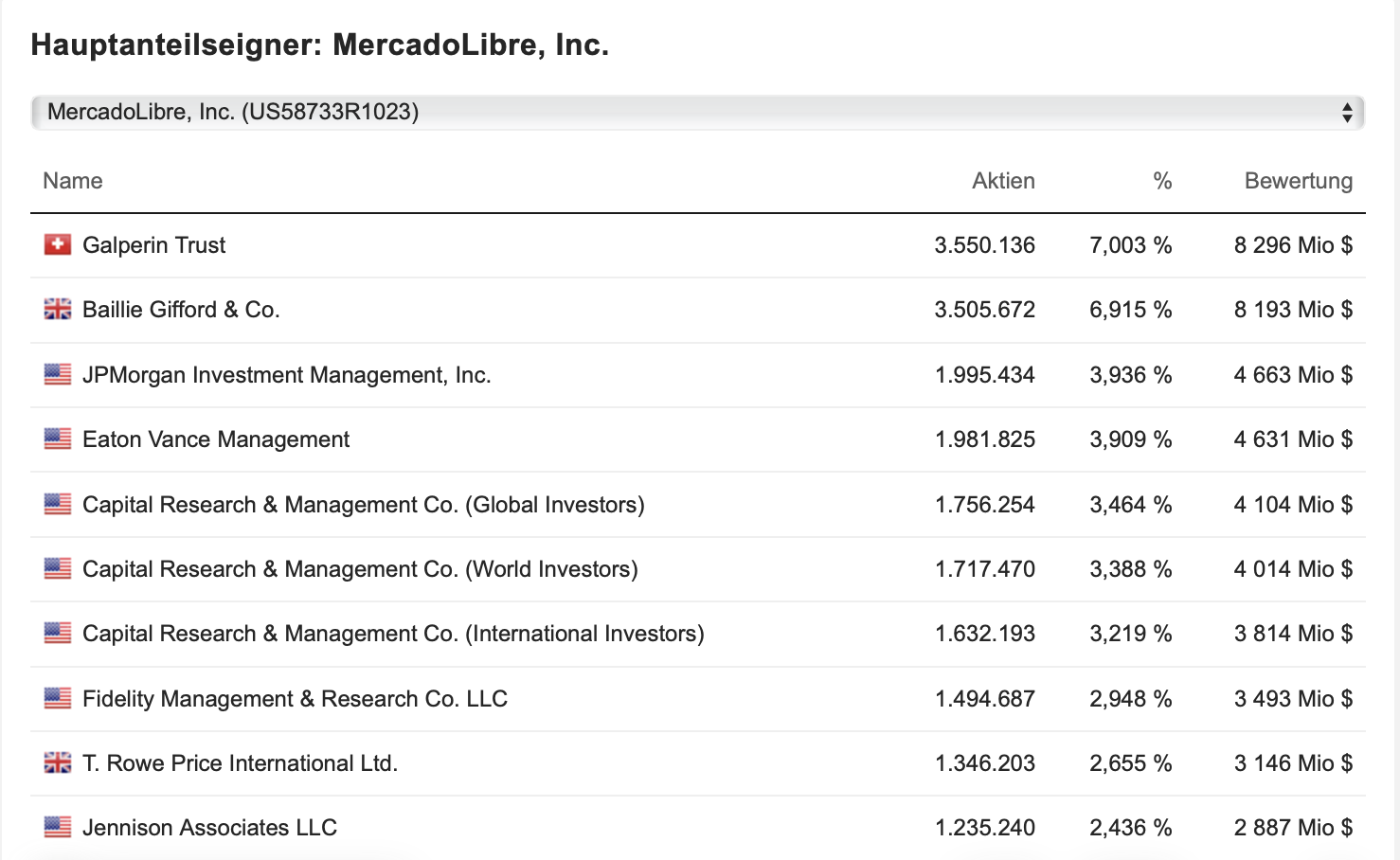Click the US flag beside Fidelity Management
1400x860 pixels.
pyautogui.click(x=58, y=699)
